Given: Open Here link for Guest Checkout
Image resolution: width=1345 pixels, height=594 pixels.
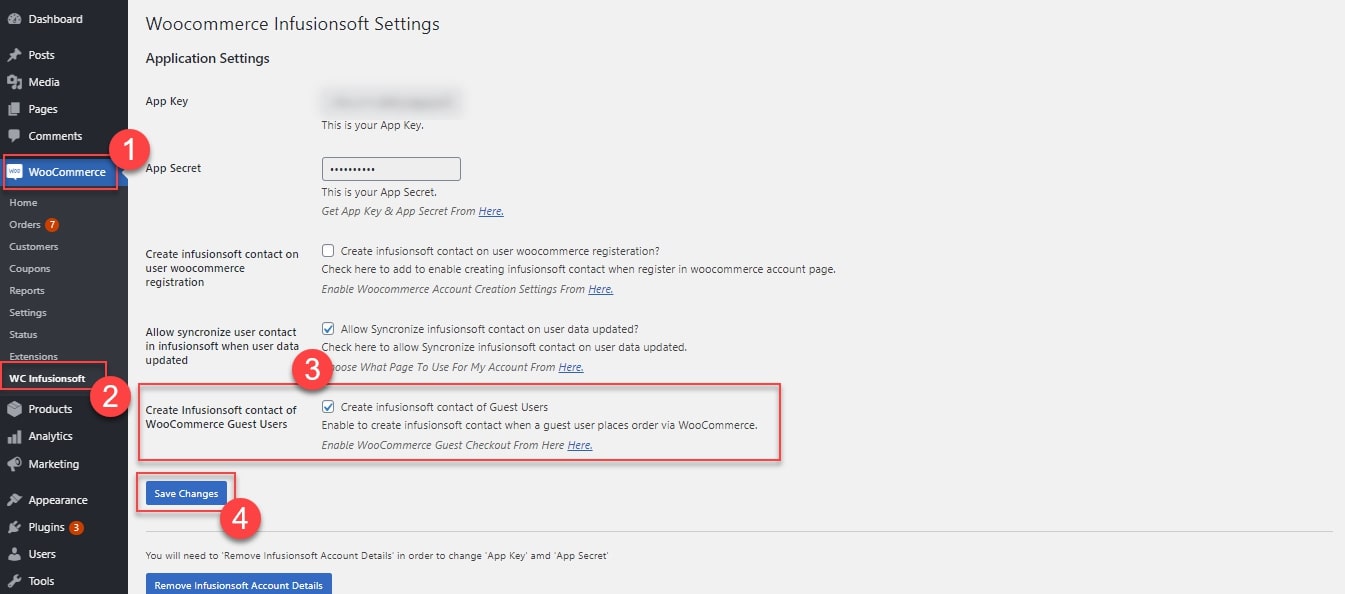Looking at the screenshot, I should click(x=580, y=445).
